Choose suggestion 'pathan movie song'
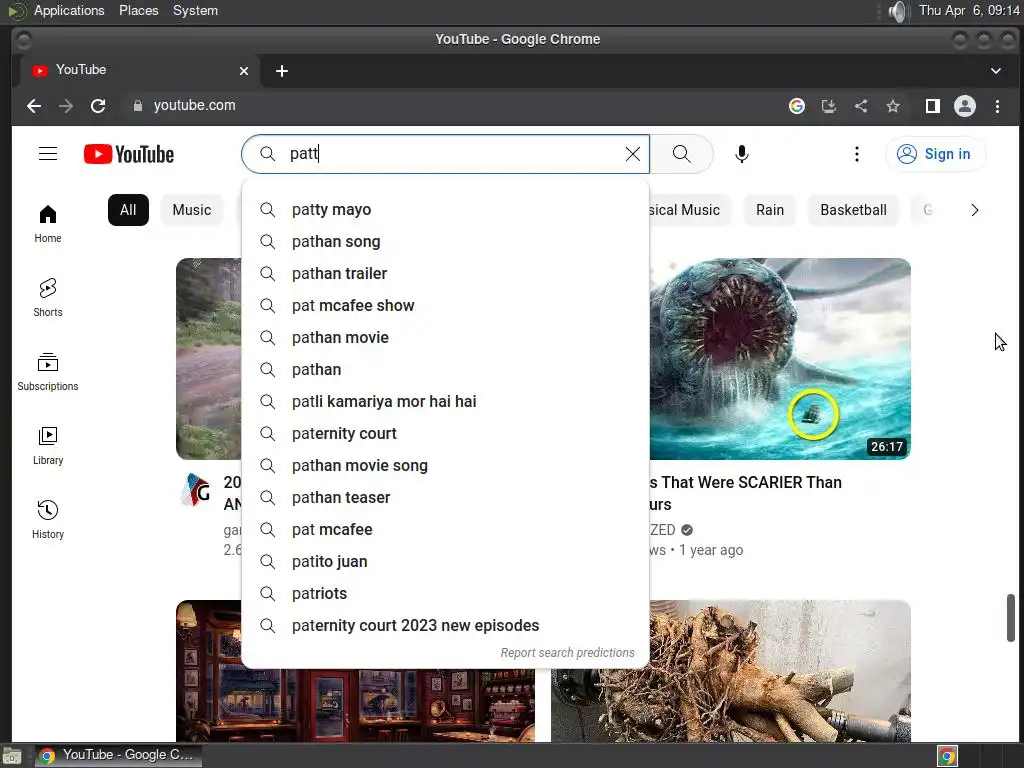This screenshot has width=1024, height=768. click(x=445, y=466)
